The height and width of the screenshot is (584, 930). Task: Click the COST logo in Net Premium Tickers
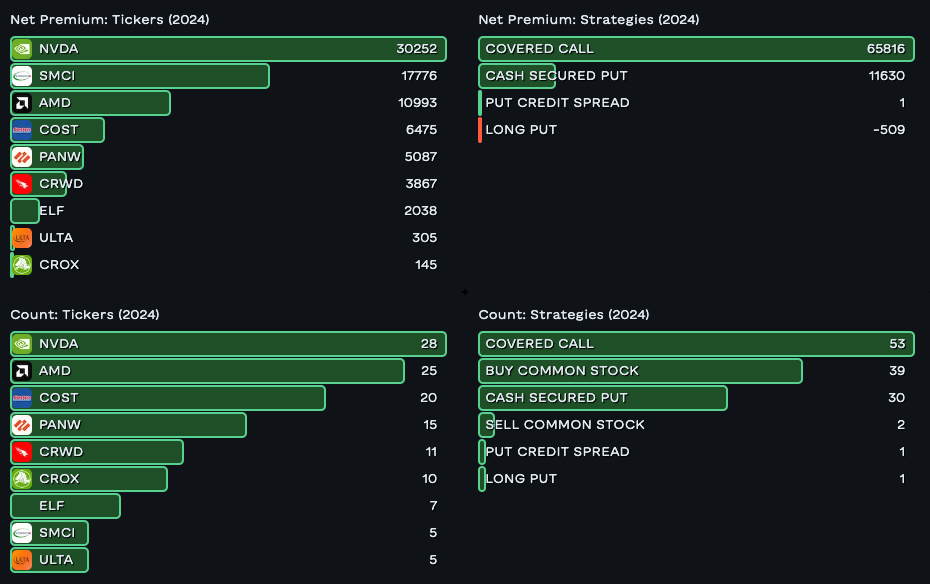click(x=22, y=130)
